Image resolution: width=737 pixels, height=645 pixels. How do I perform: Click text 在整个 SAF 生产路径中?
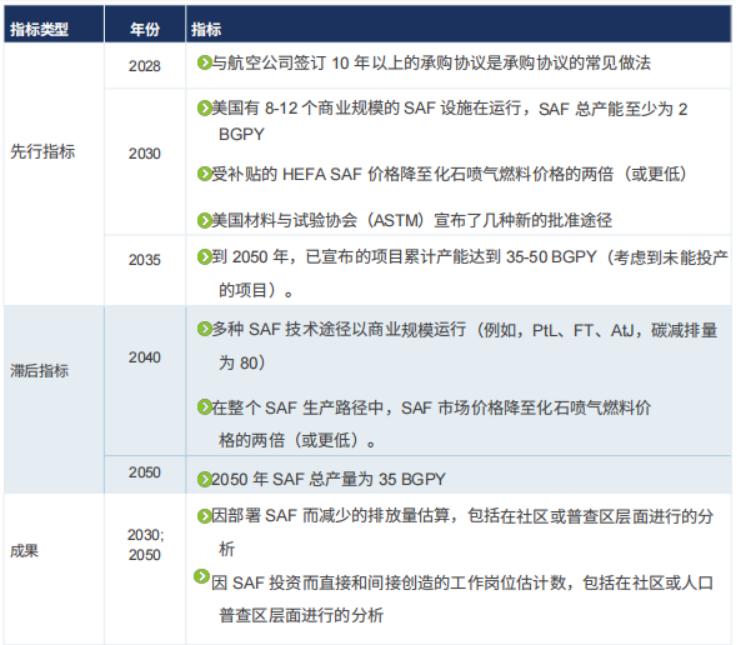[298, 408]
